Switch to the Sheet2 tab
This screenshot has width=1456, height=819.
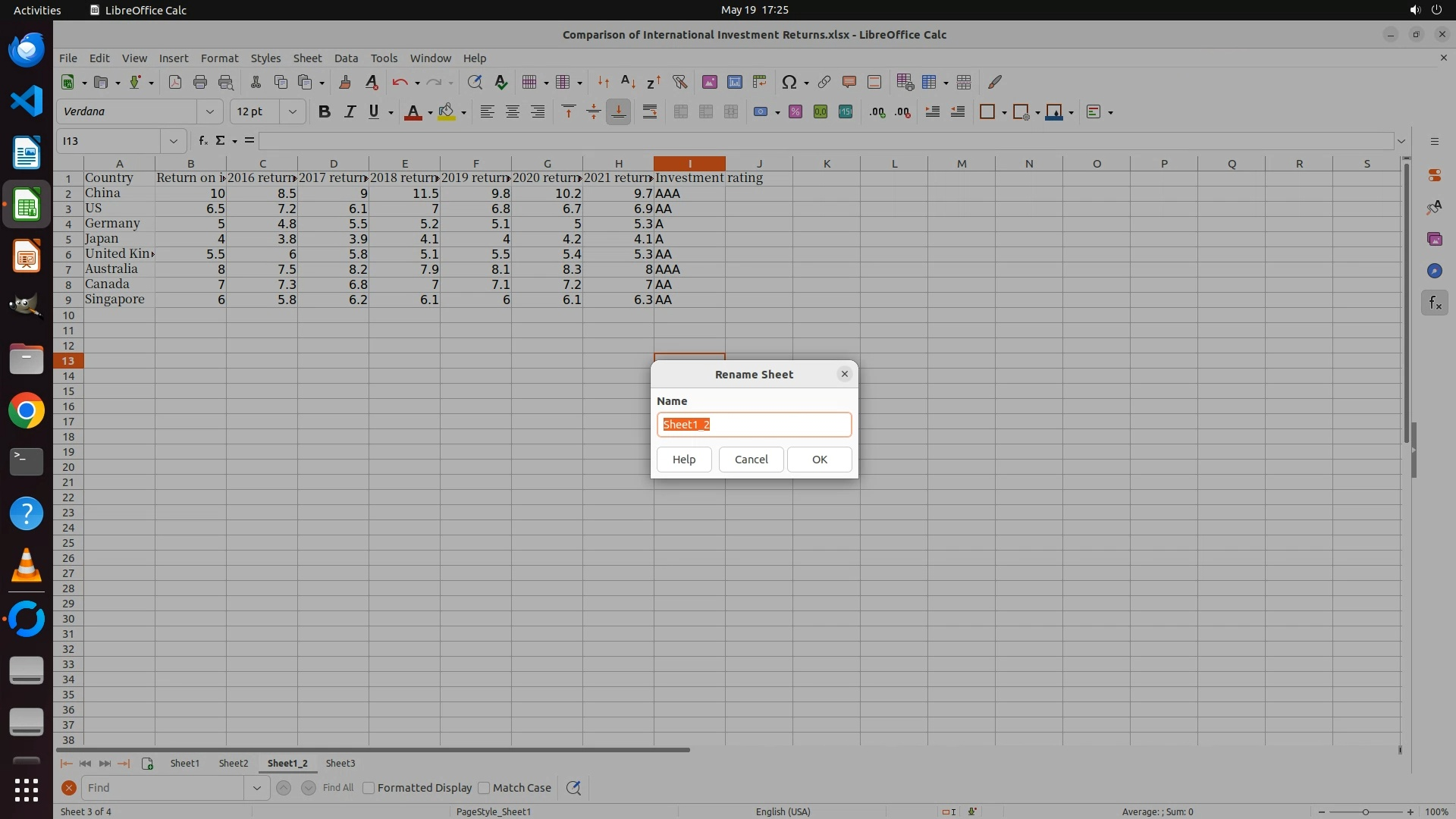coord(233,764)
